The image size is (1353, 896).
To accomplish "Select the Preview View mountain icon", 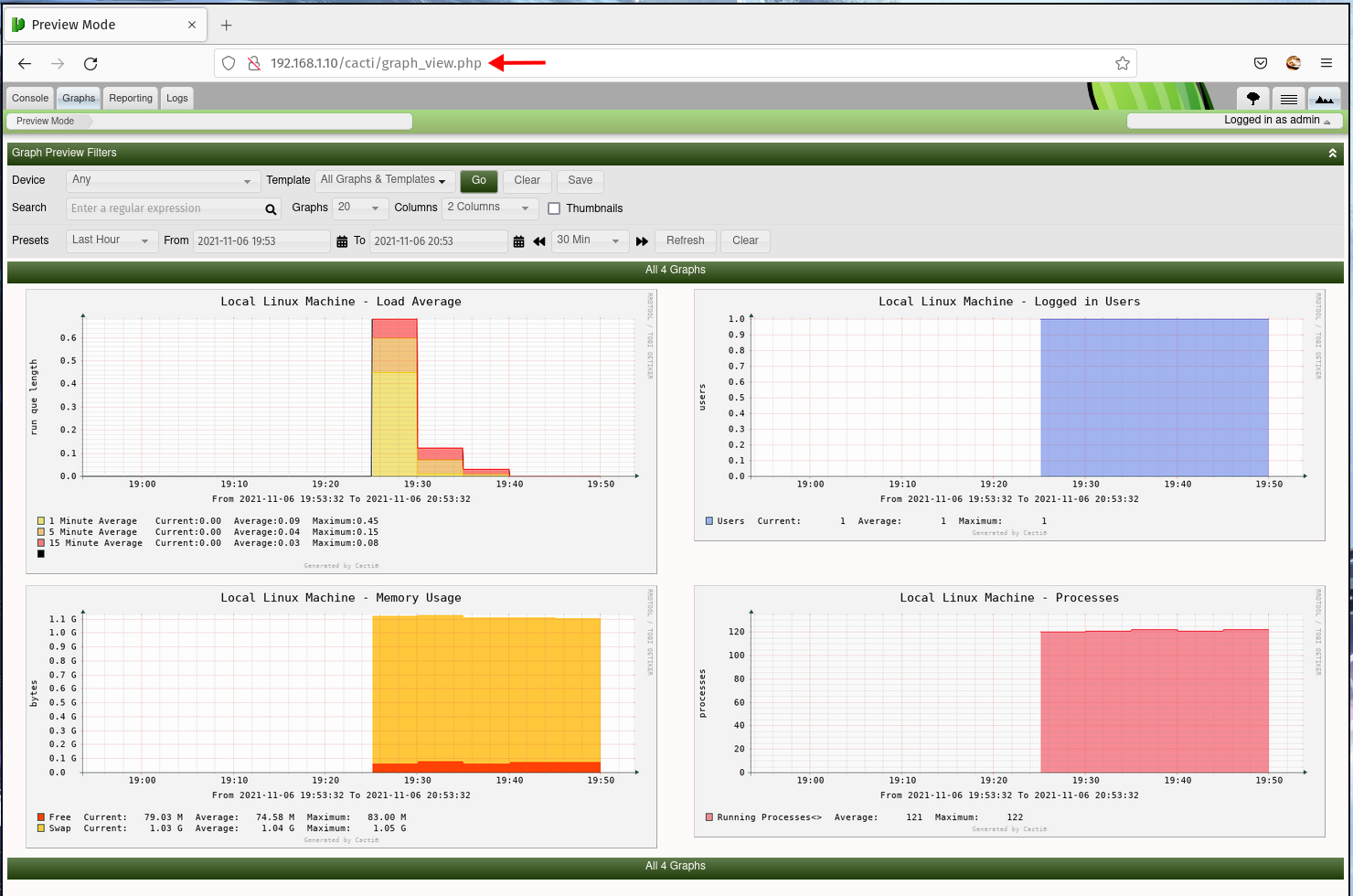I will click(x=1324, y=99).
